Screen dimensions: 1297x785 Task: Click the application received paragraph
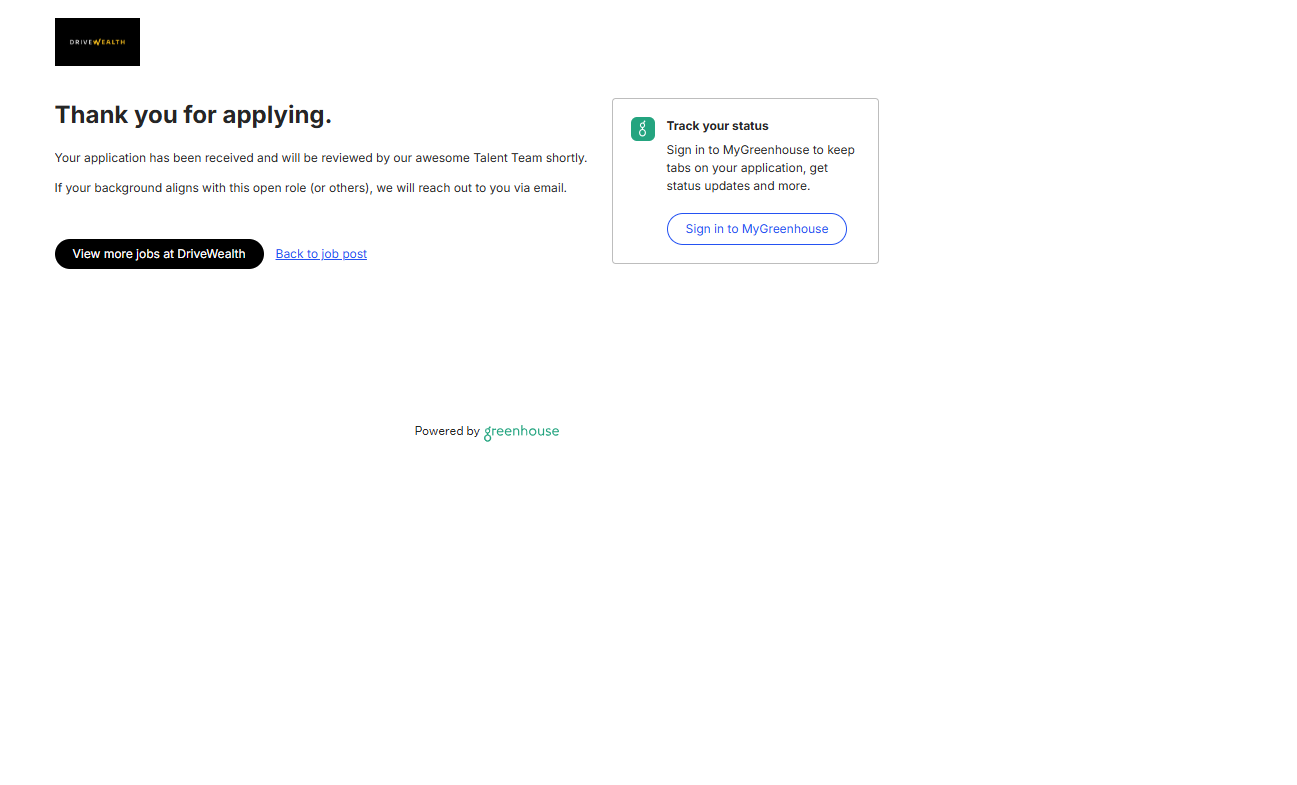click(320, 158)
